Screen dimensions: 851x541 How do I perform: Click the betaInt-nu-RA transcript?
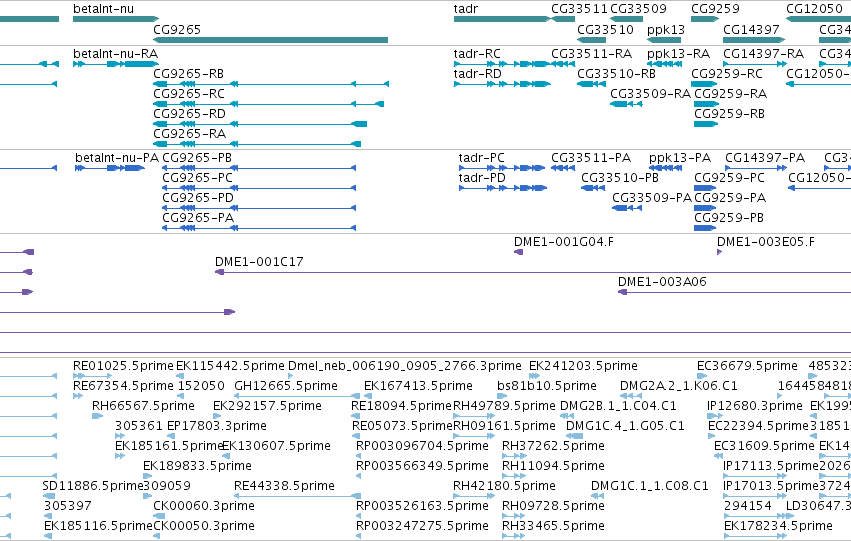(x=116, y=64)
